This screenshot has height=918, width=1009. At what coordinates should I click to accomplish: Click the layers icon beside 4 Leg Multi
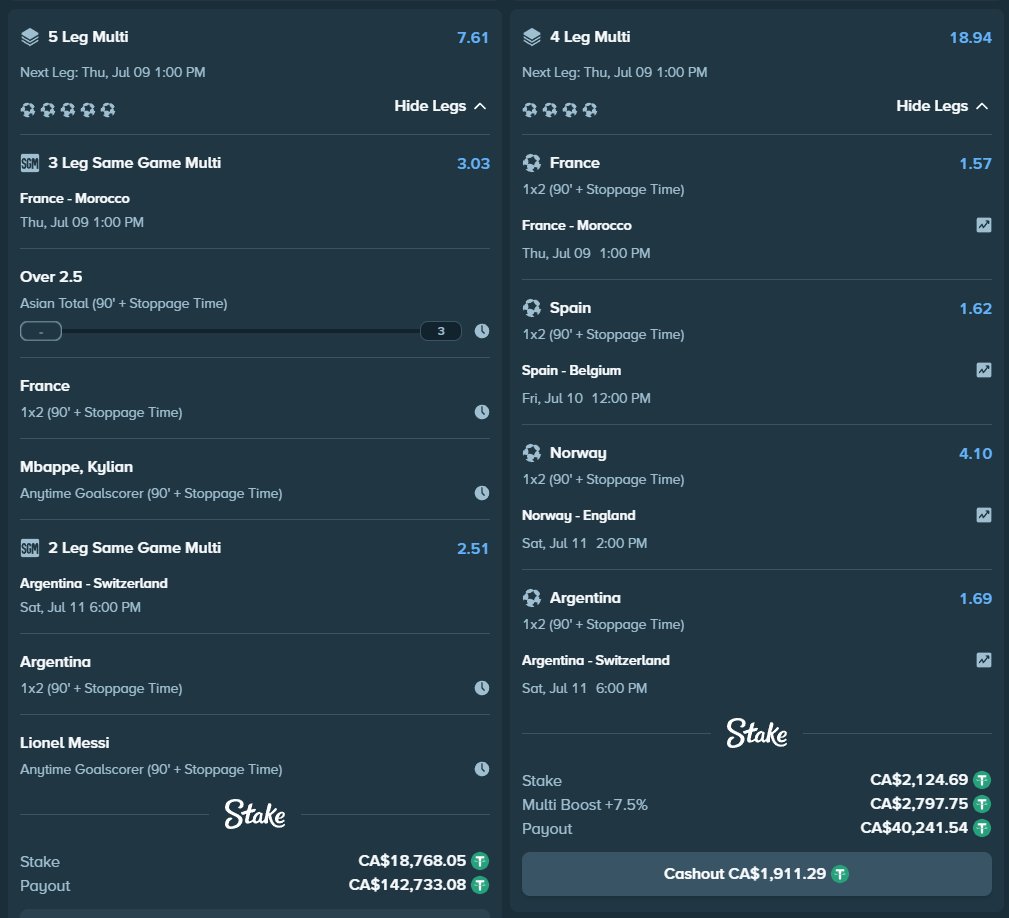click(532, 37)
